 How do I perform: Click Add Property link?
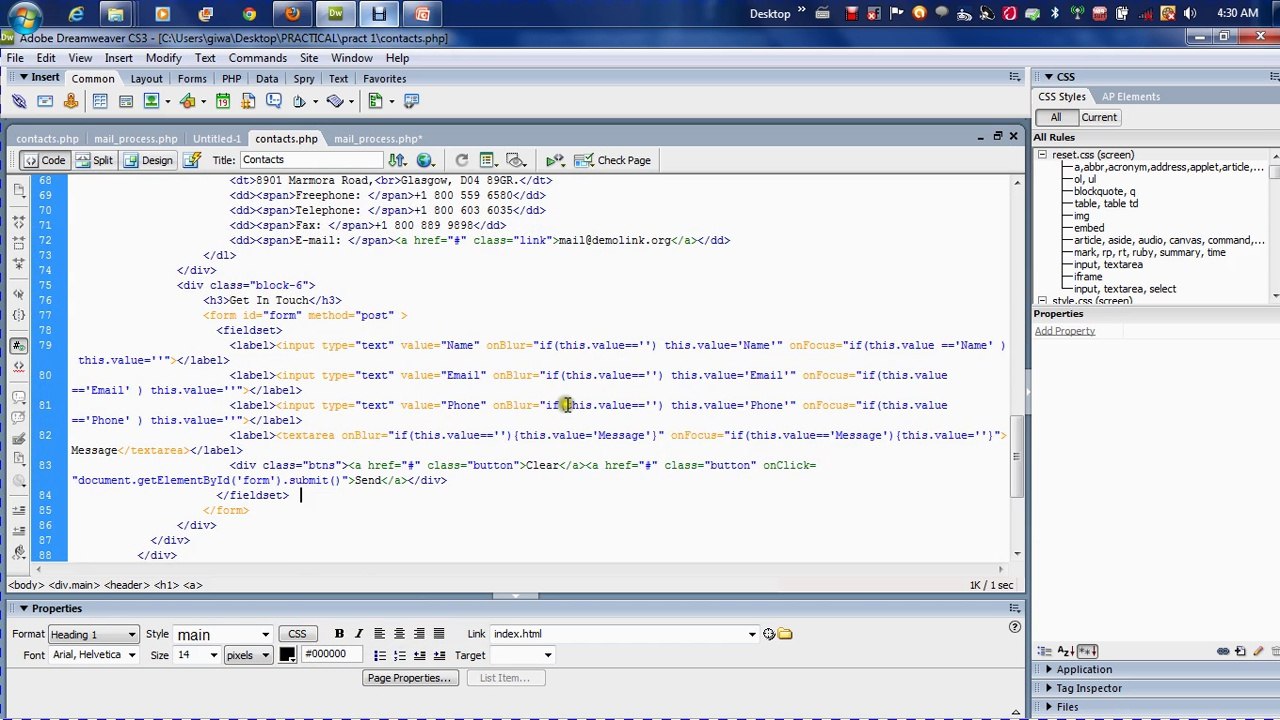click(x=1064, y=331)
